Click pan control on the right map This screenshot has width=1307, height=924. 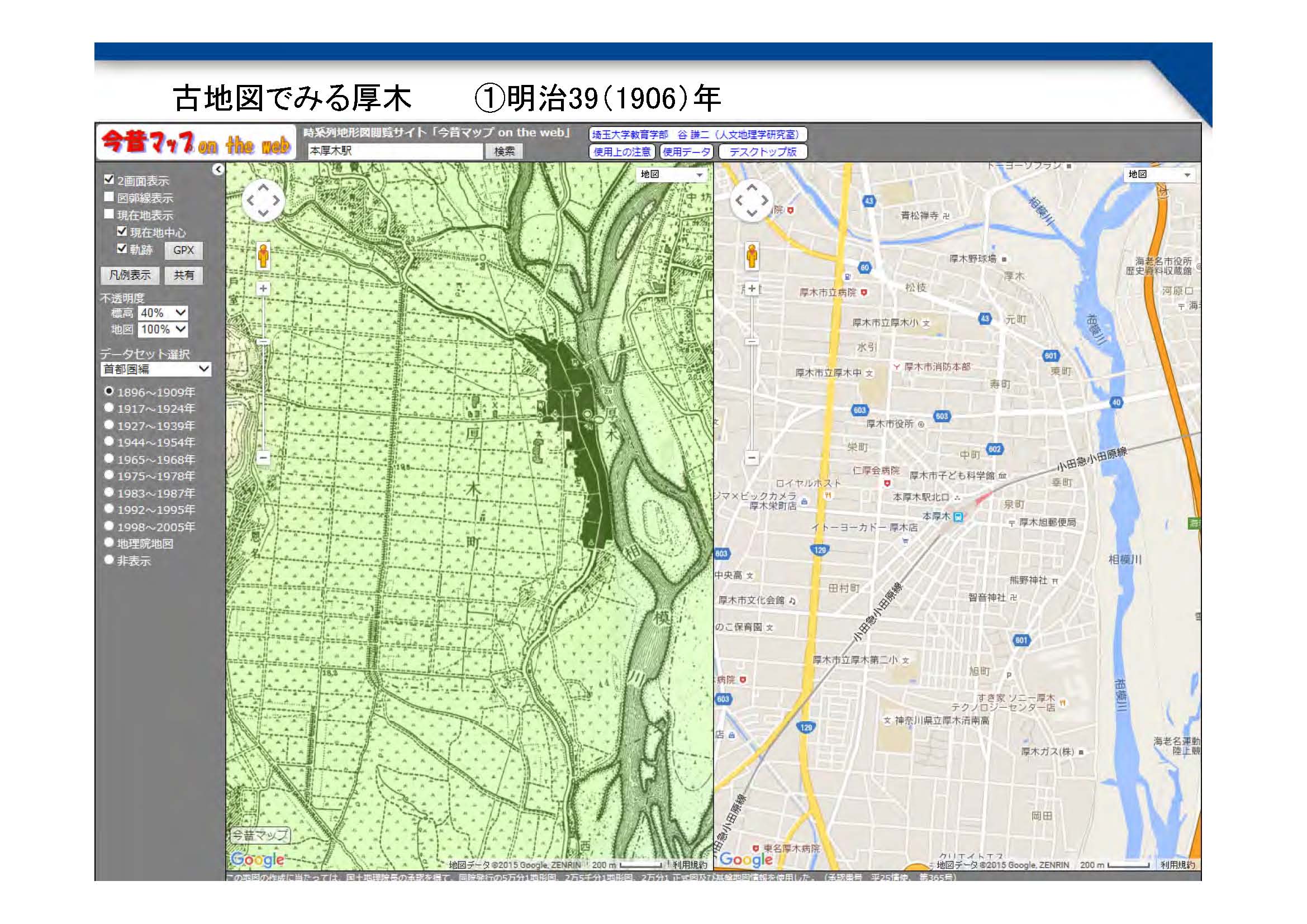752,201
